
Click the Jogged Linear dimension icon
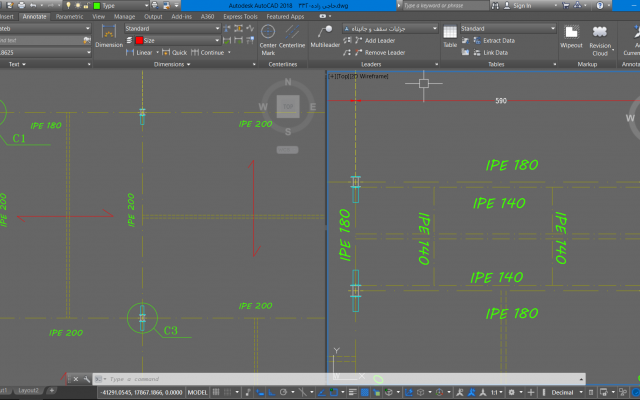[250, 28]
